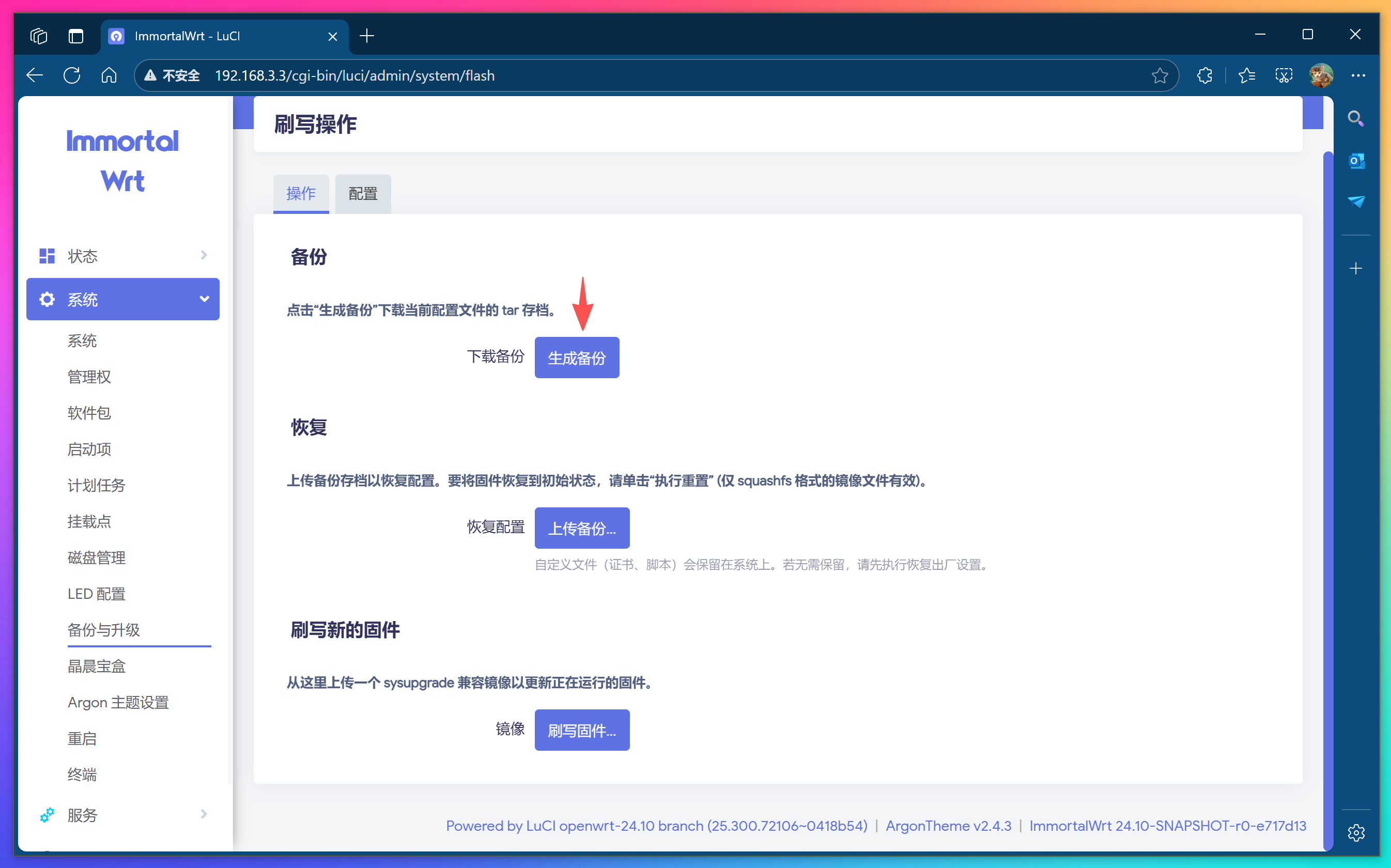Open Extensions via the puzzle piece icon
Screen dimensions: 1391x868
1204,75
